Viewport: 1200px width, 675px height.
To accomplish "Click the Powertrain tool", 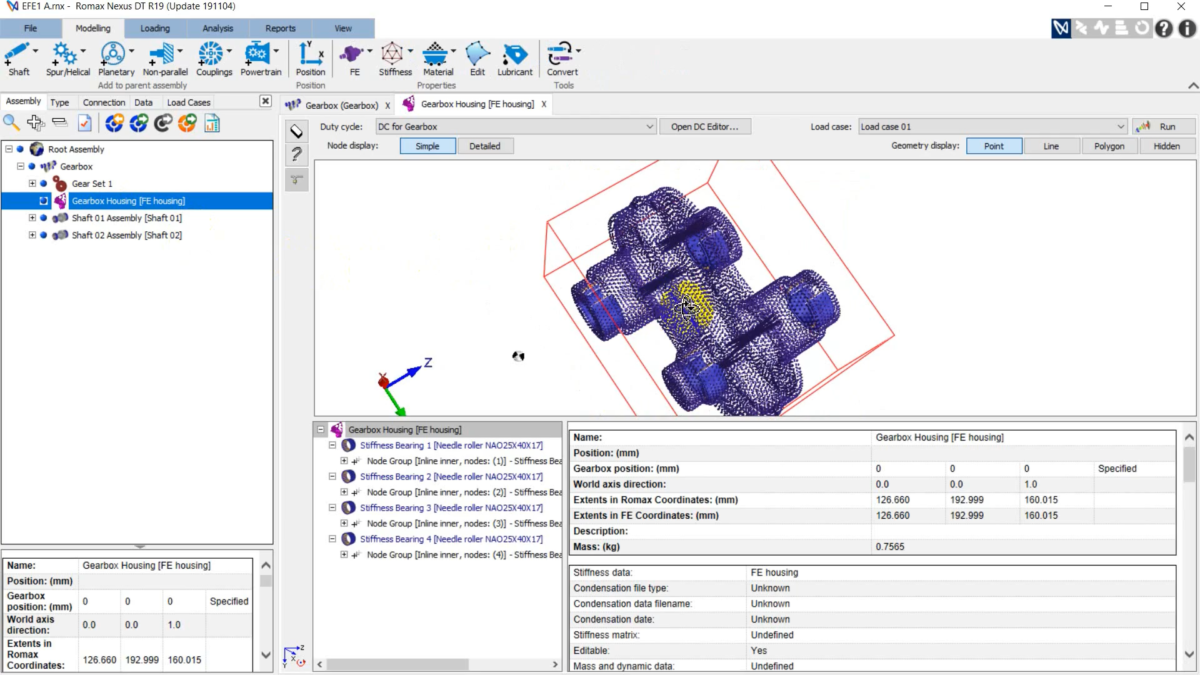I will [261, 58].
